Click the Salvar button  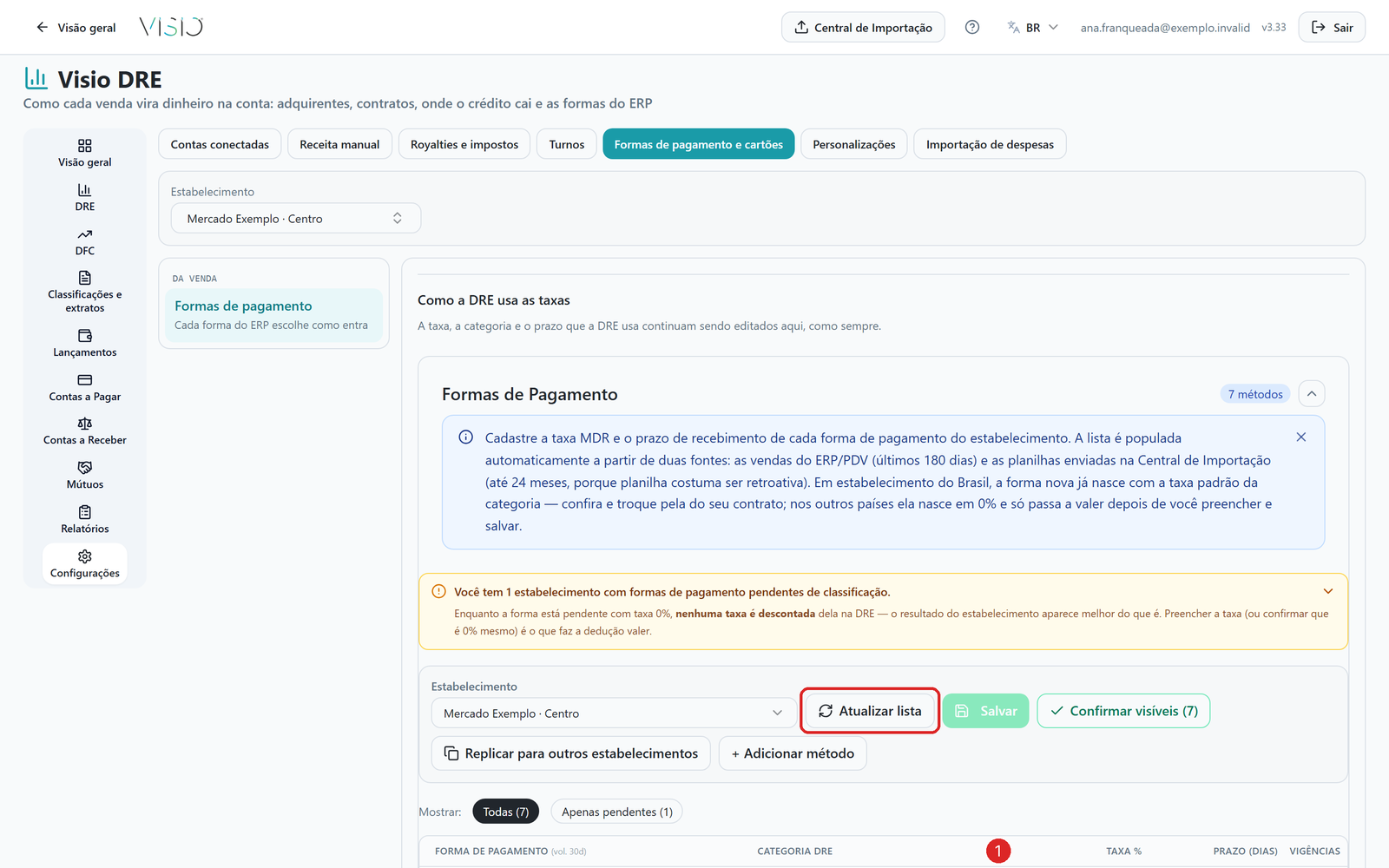coord(986,710)
